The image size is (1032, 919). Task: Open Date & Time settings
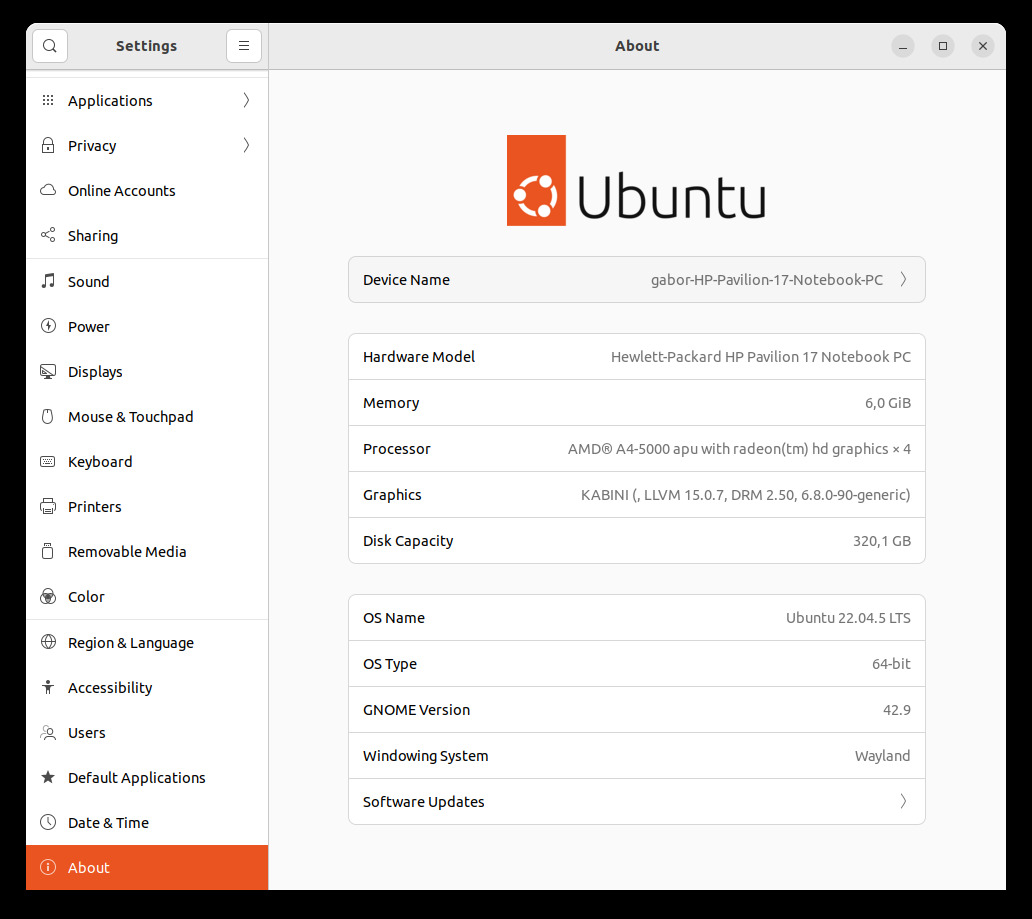pos(147,822)
